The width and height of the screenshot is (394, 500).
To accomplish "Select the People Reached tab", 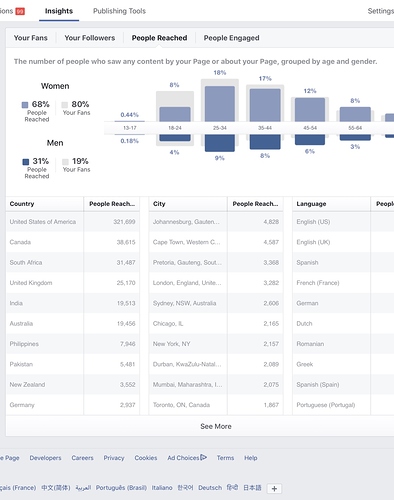I will tap(159, 38).
